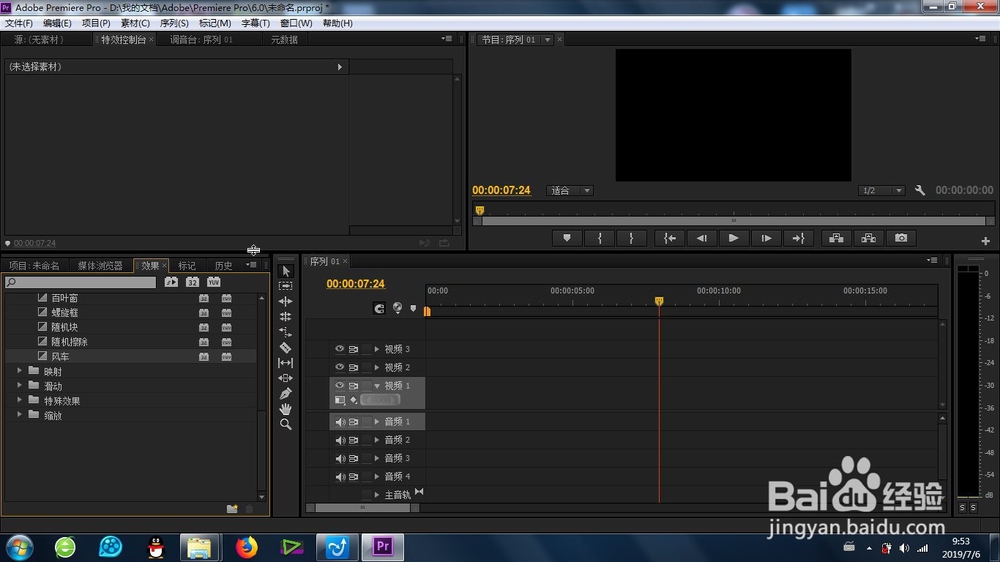The image size is (1000, 562).
Task: Click timeline Set Encore chapter marker icon
Action: click(x=397, y=308)
